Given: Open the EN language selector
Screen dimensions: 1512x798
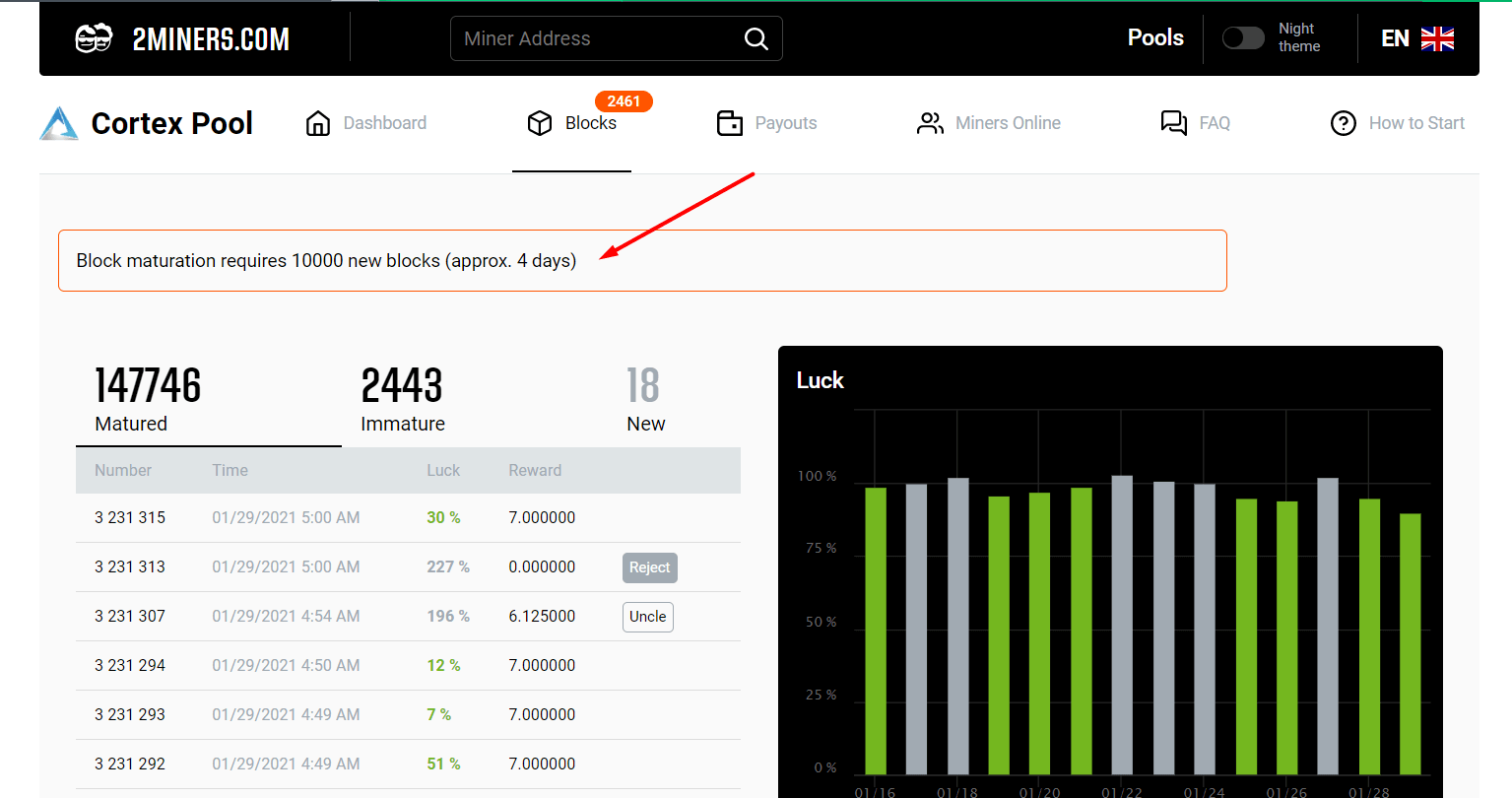Looking at the screenshot, I should (1416, 38).
